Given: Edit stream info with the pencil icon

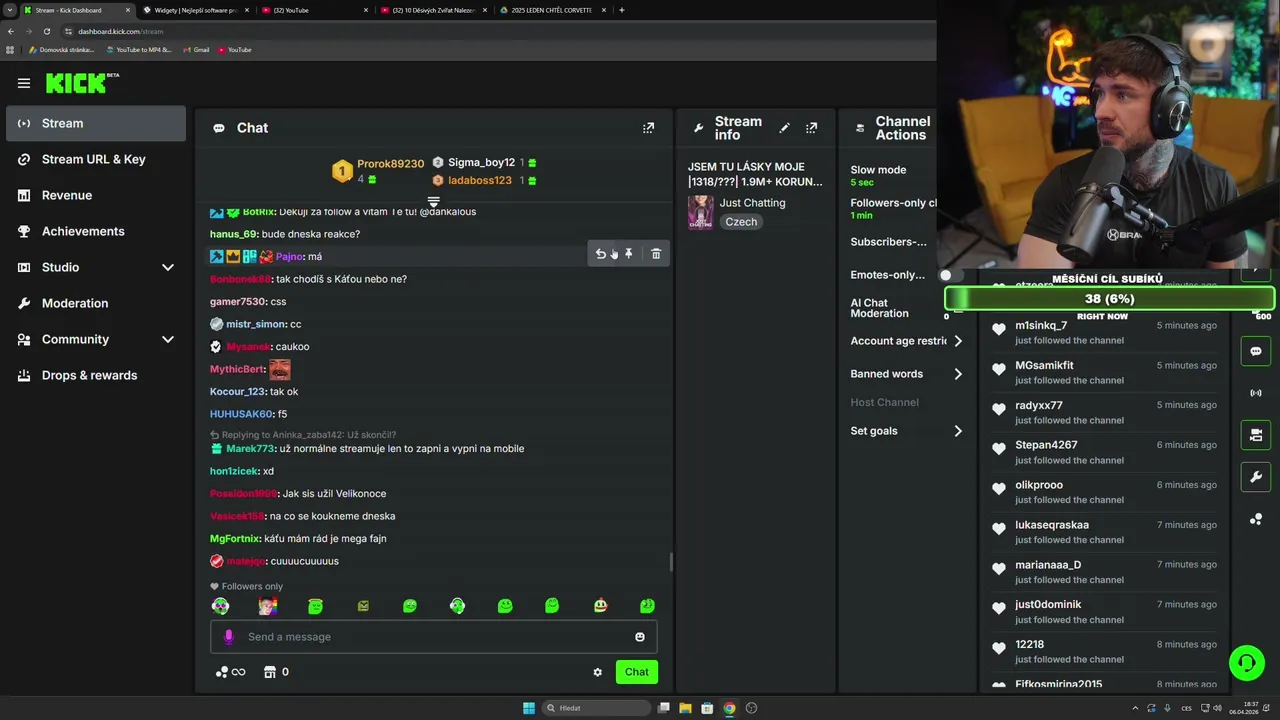Looking at the screenshot, I should click(784, 128).
